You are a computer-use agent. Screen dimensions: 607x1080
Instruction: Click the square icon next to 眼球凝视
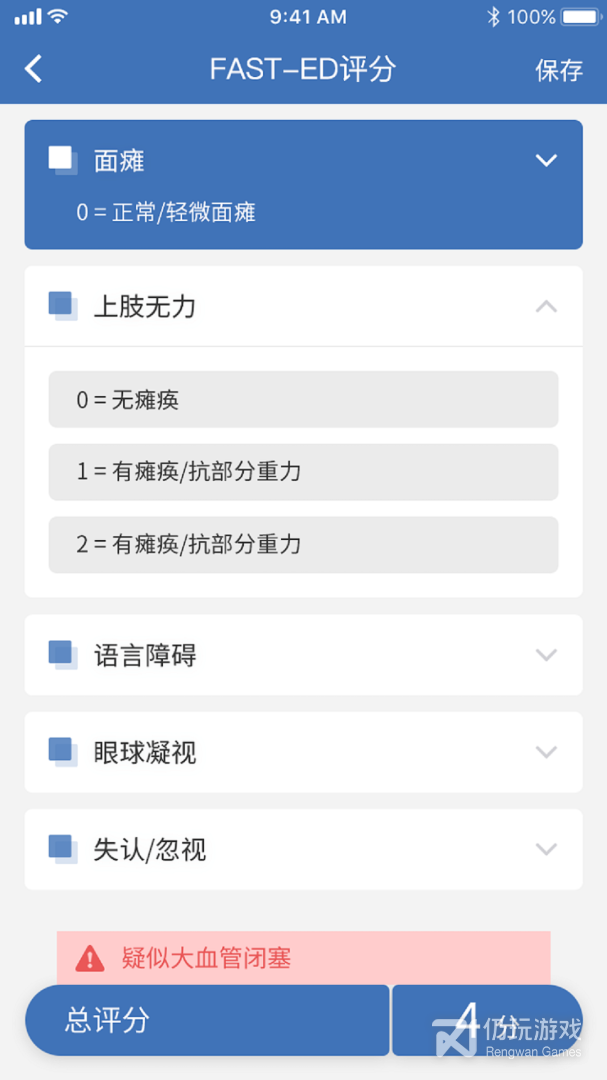click(62, 751)
